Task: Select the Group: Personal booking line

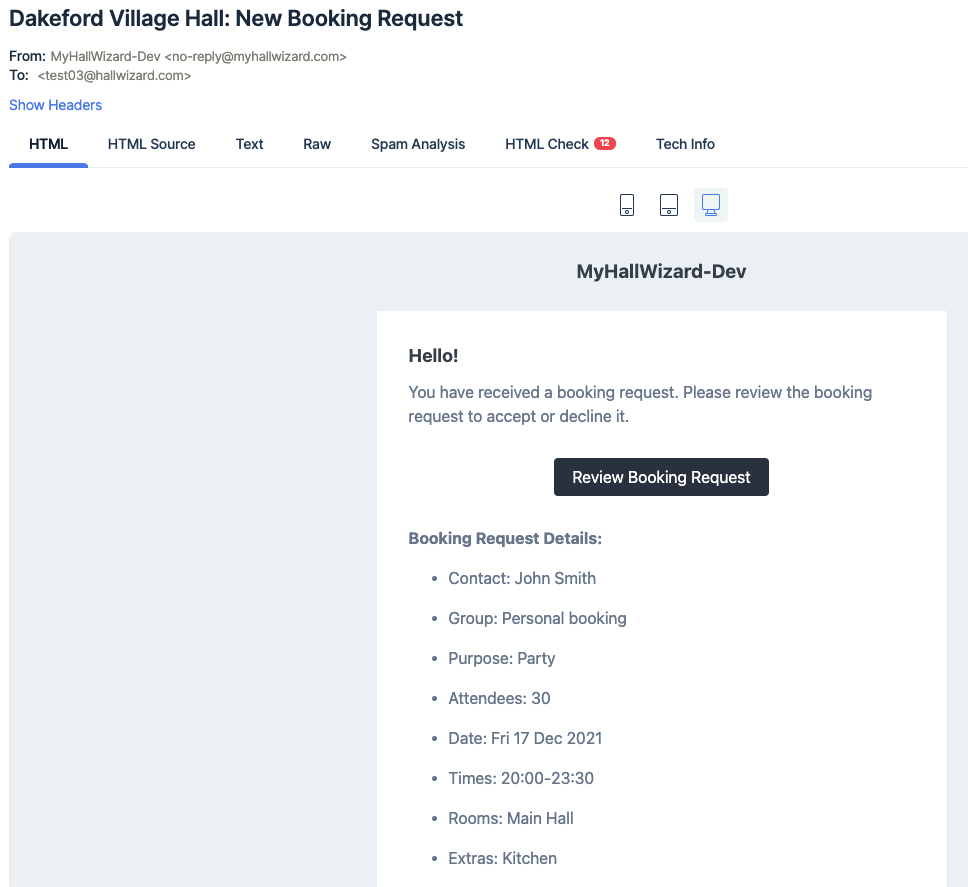Action: [537, 618]
